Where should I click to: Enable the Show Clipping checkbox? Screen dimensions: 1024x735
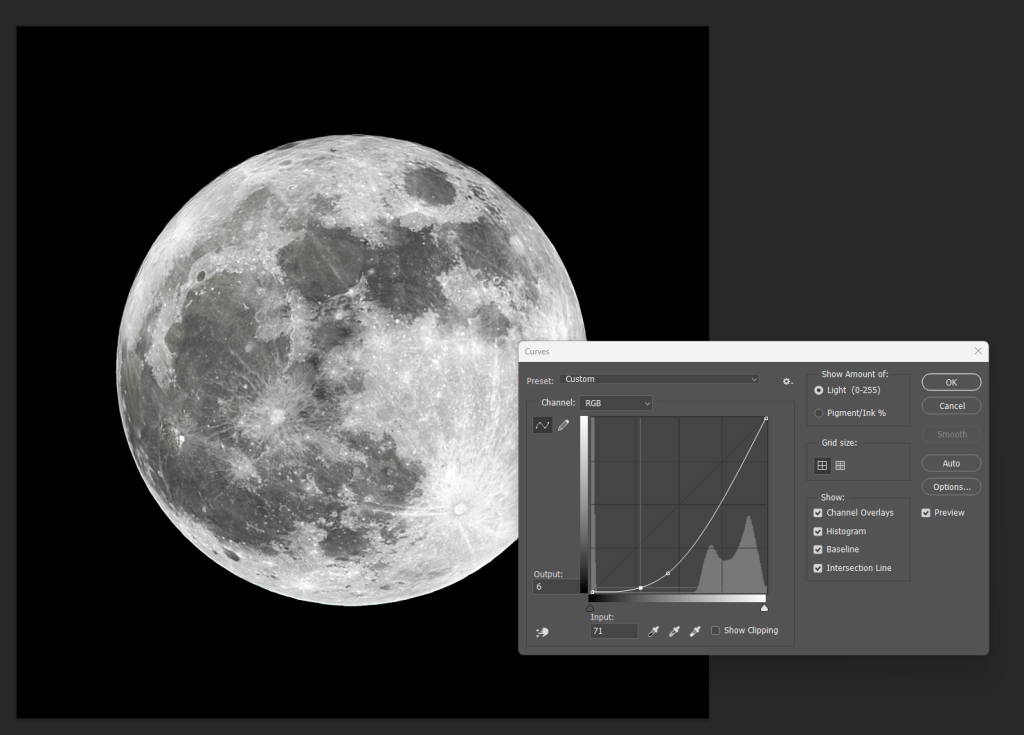point(715,631)
